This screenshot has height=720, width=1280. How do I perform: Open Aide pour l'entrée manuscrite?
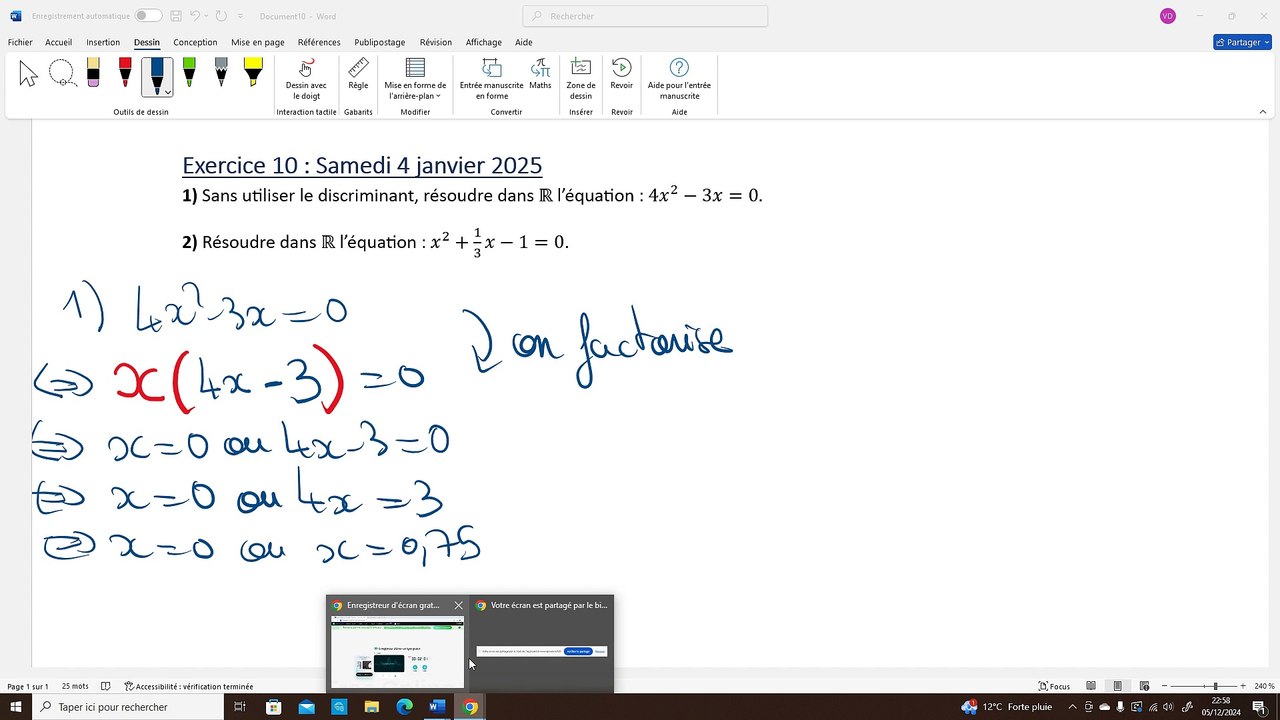coord(679,79)
